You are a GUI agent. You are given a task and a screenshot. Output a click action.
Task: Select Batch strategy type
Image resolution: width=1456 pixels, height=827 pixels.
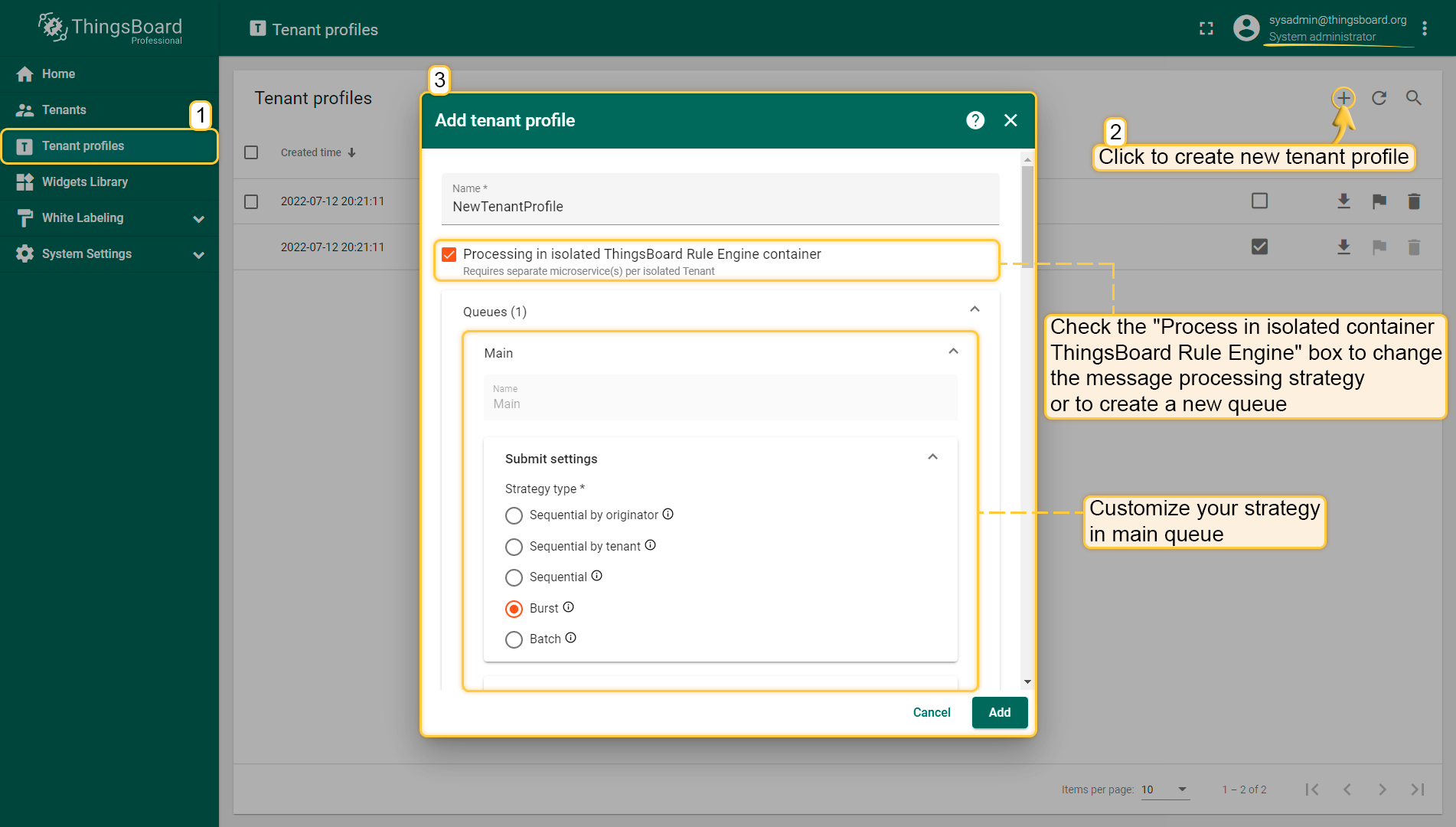point(514,639)
